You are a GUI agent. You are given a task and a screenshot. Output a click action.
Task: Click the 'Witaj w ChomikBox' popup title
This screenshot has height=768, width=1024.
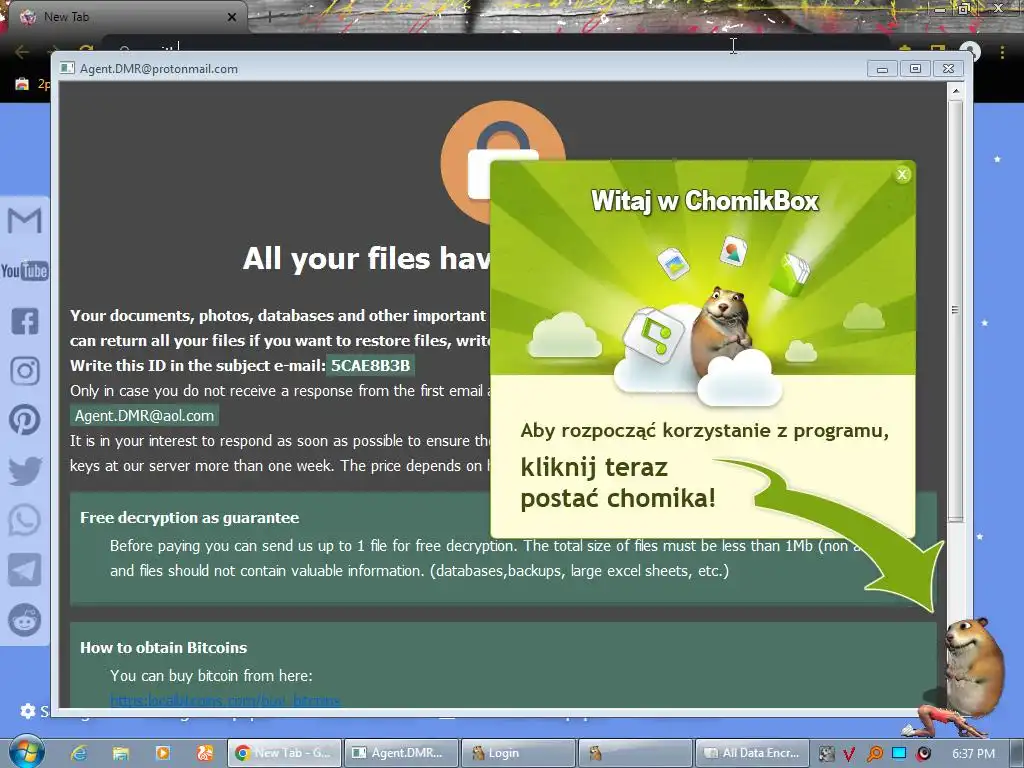pyautogui.click(x=704, y=200)
